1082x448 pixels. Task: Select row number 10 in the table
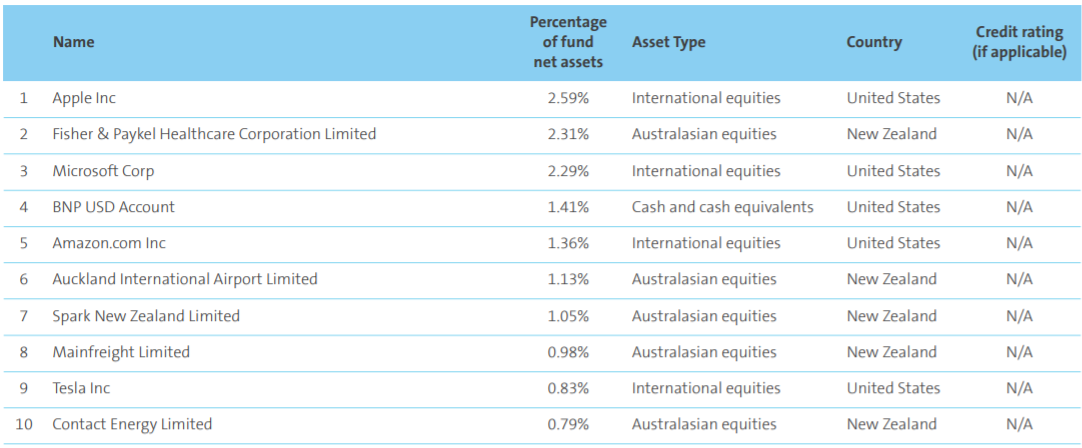pos(24,424)
